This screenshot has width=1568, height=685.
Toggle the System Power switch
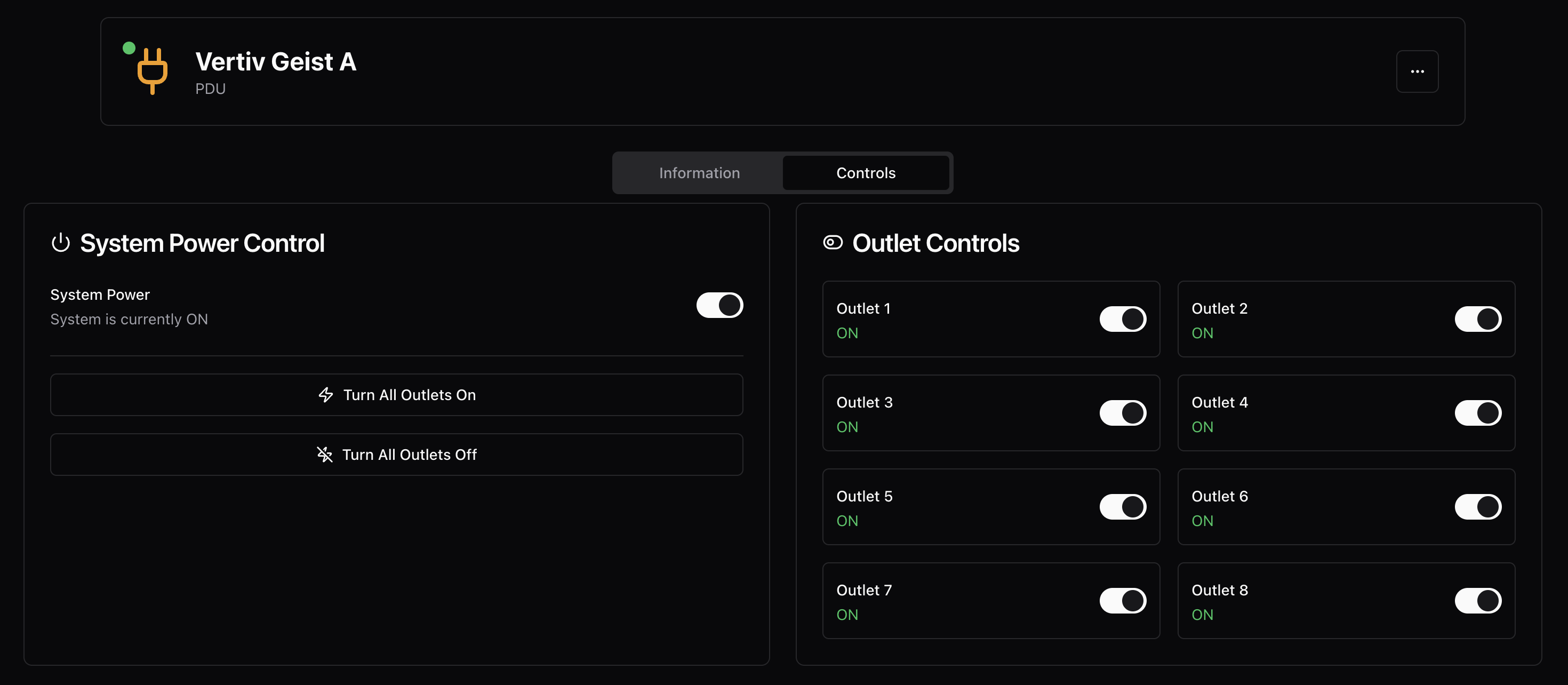click(719, 305)
